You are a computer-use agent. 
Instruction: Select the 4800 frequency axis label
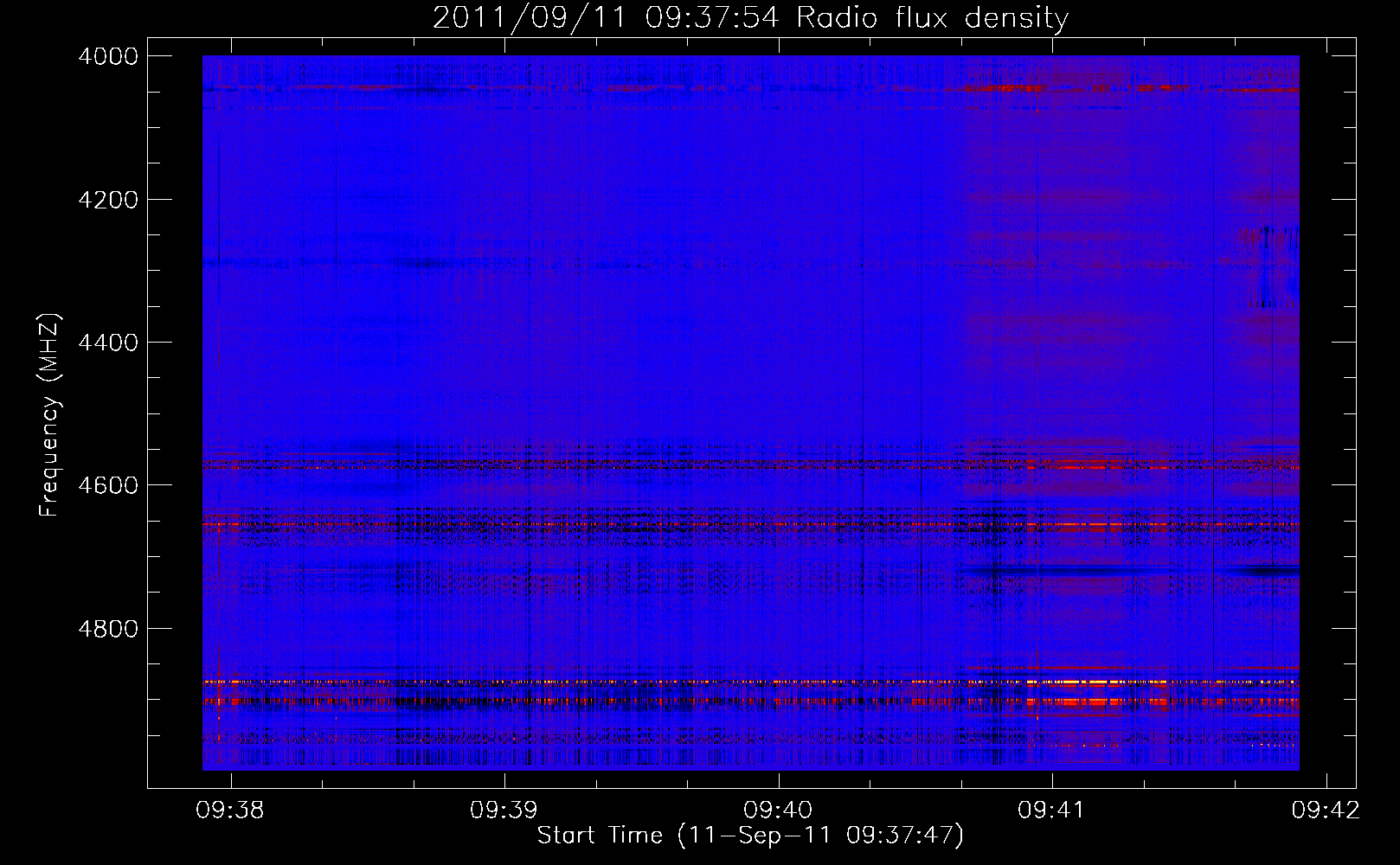pos(108,629)
